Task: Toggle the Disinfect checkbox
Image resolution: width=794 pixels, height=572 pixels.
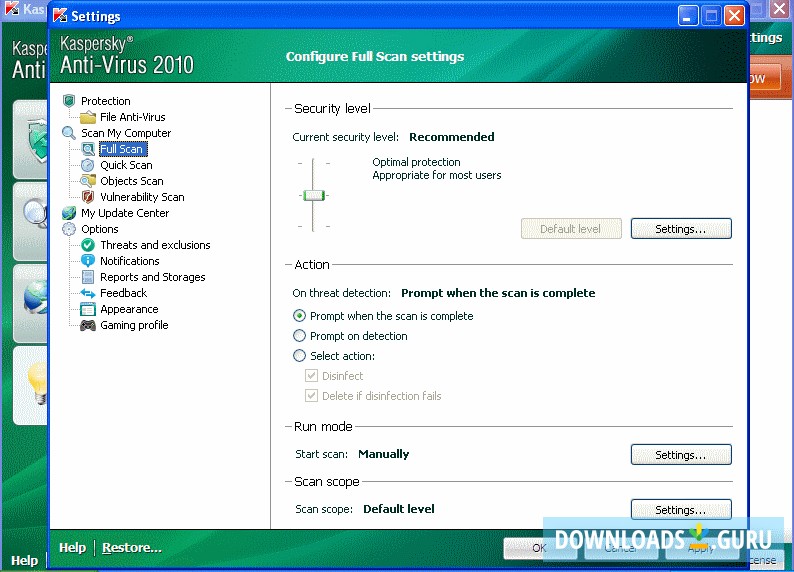Action: click(311, 376)
